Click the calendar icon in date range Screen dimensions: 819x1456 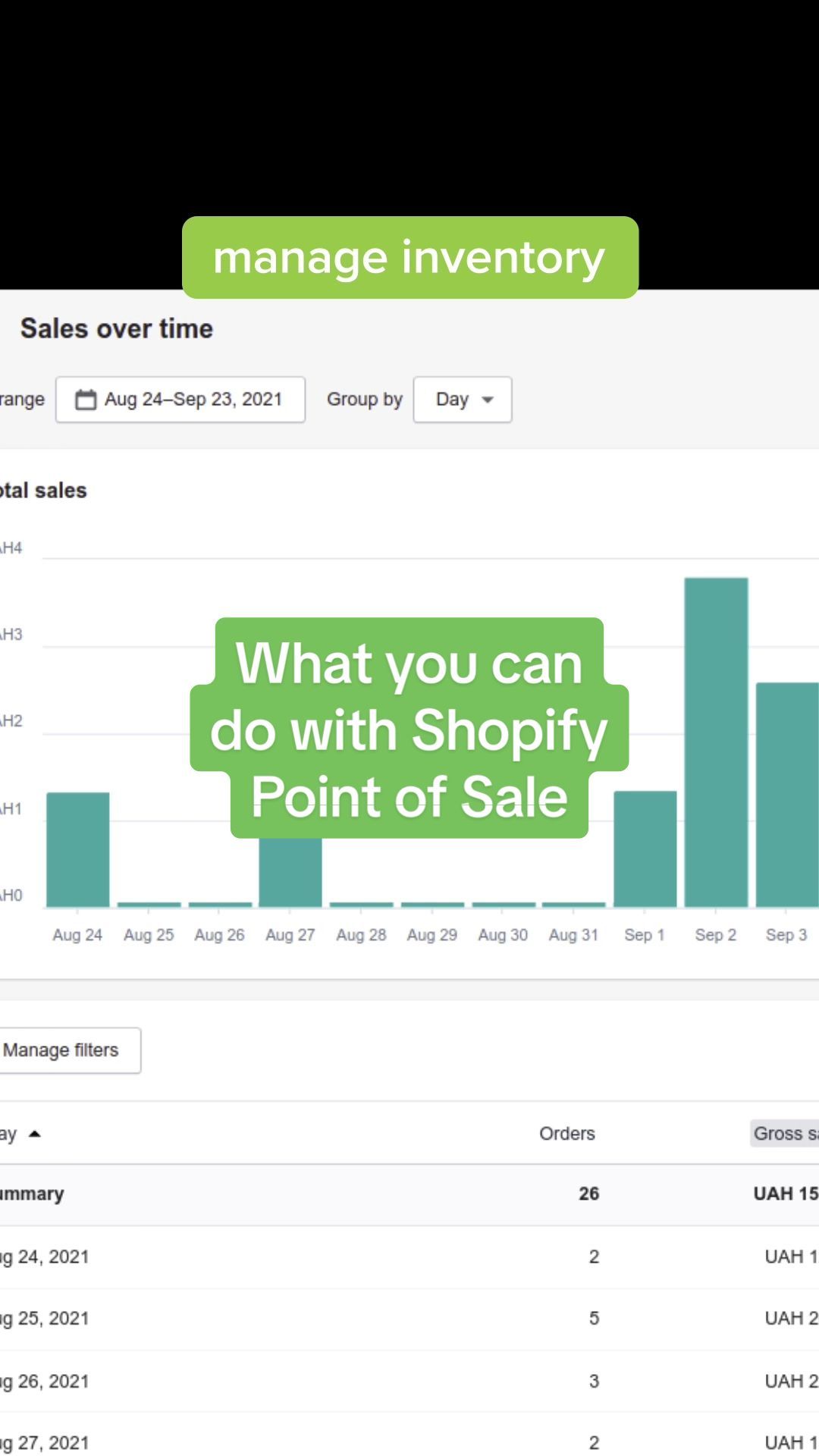(x=86, y=400)
